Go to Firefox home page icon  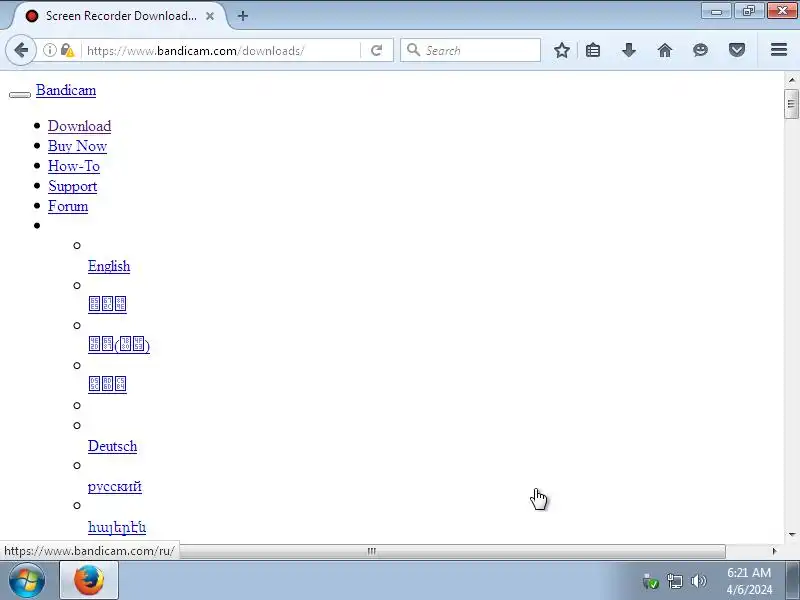(x=665, y=50)
